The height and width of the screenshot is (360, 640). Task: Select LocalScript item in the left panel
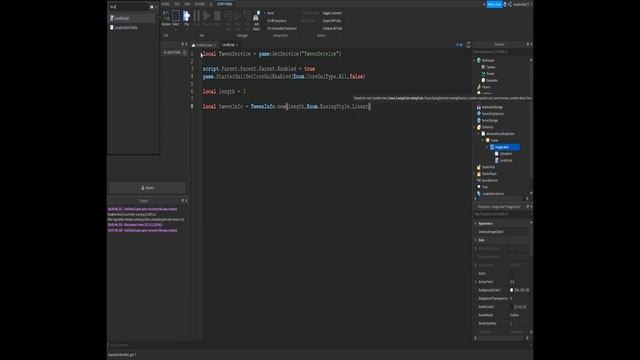132,18
